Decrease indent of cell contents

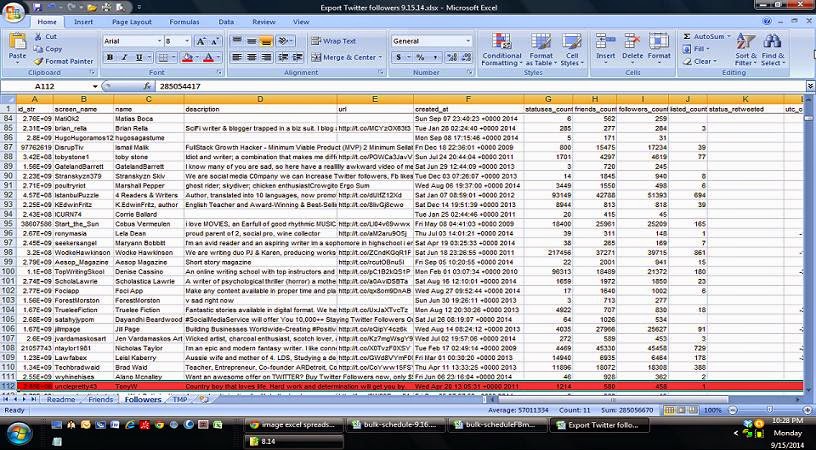(x=283, y=57)
